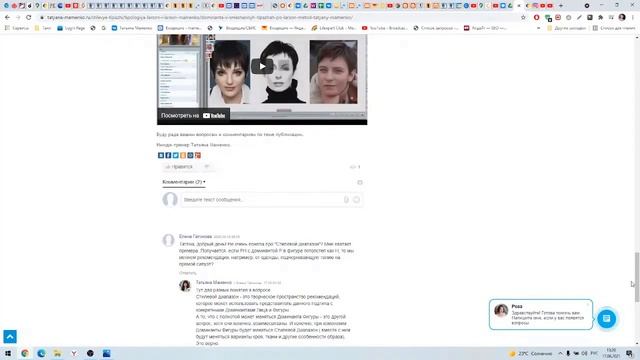Image resolution: width=640 pixels, height=360 pixels.
Task: Click the browser address bar
Action: pos(278,18)
